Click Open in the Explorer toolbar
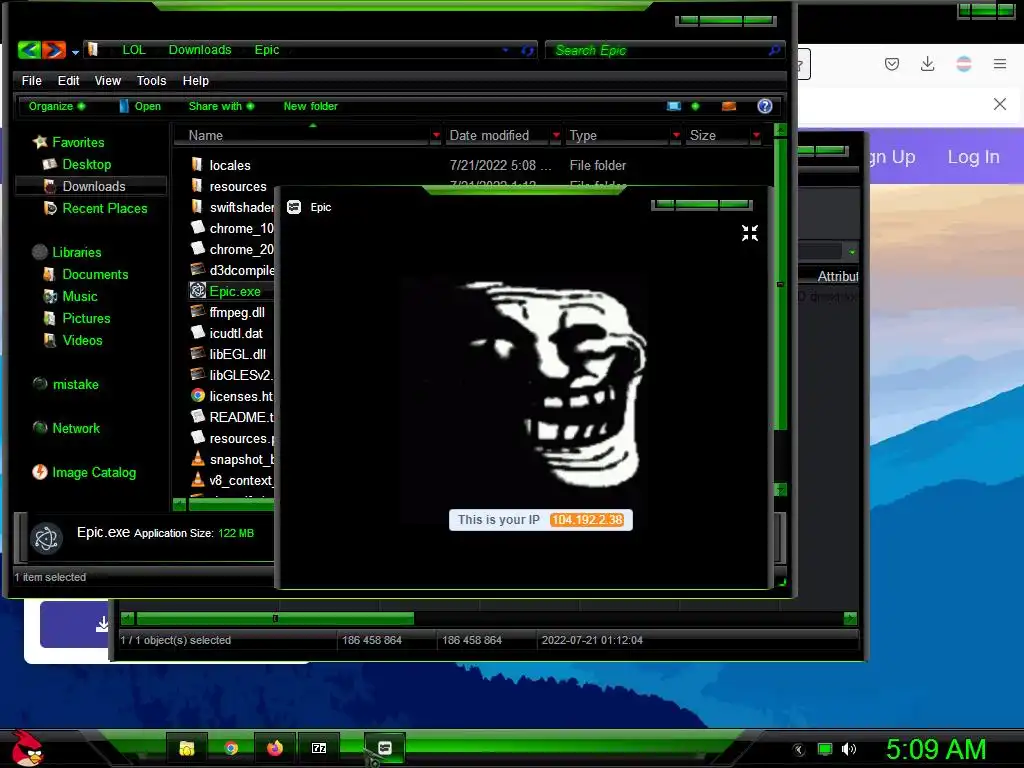The width and height of the screenshot is (1024, 768). 140,106
